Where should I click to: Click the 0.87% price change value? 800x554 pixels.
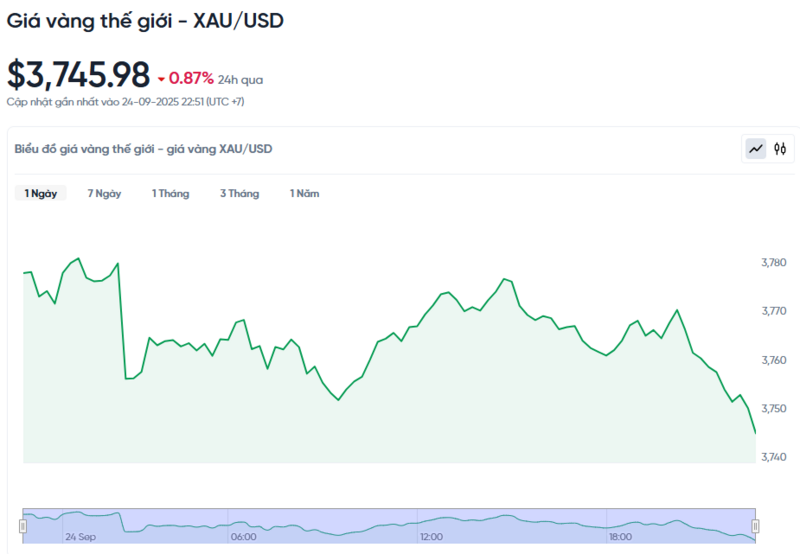191,78
